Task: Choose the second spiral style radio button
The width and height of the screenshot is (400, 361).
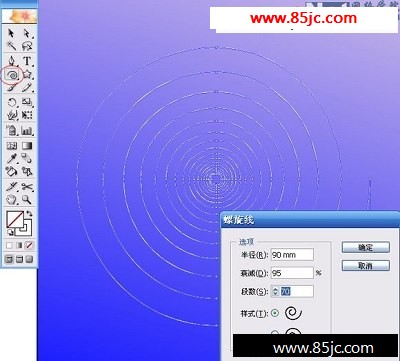Action: (x=275, y=333)
